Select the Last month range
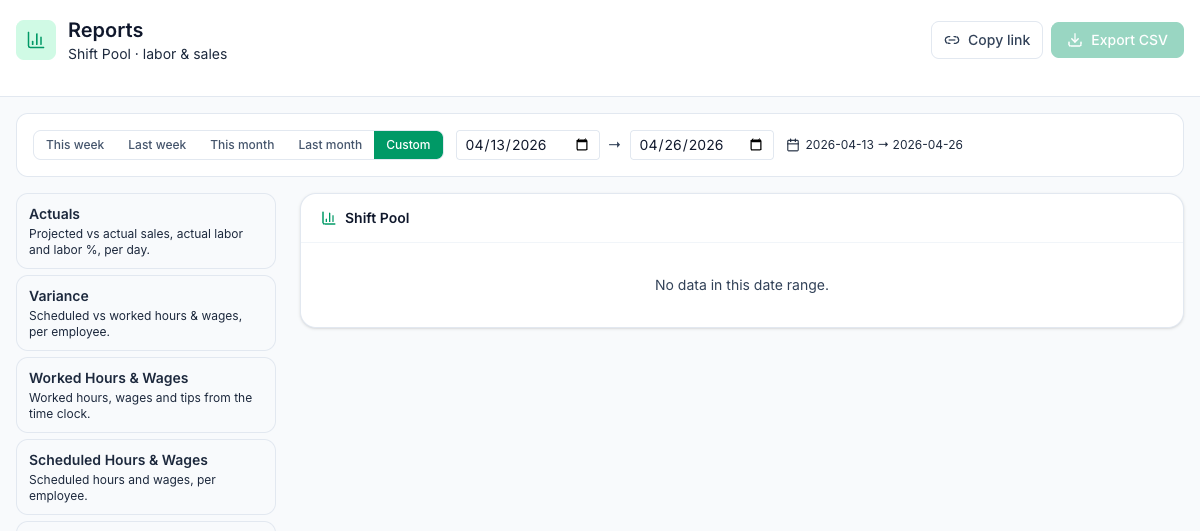Viewport: 1200px width, 531px height. (x=330, y=145)
